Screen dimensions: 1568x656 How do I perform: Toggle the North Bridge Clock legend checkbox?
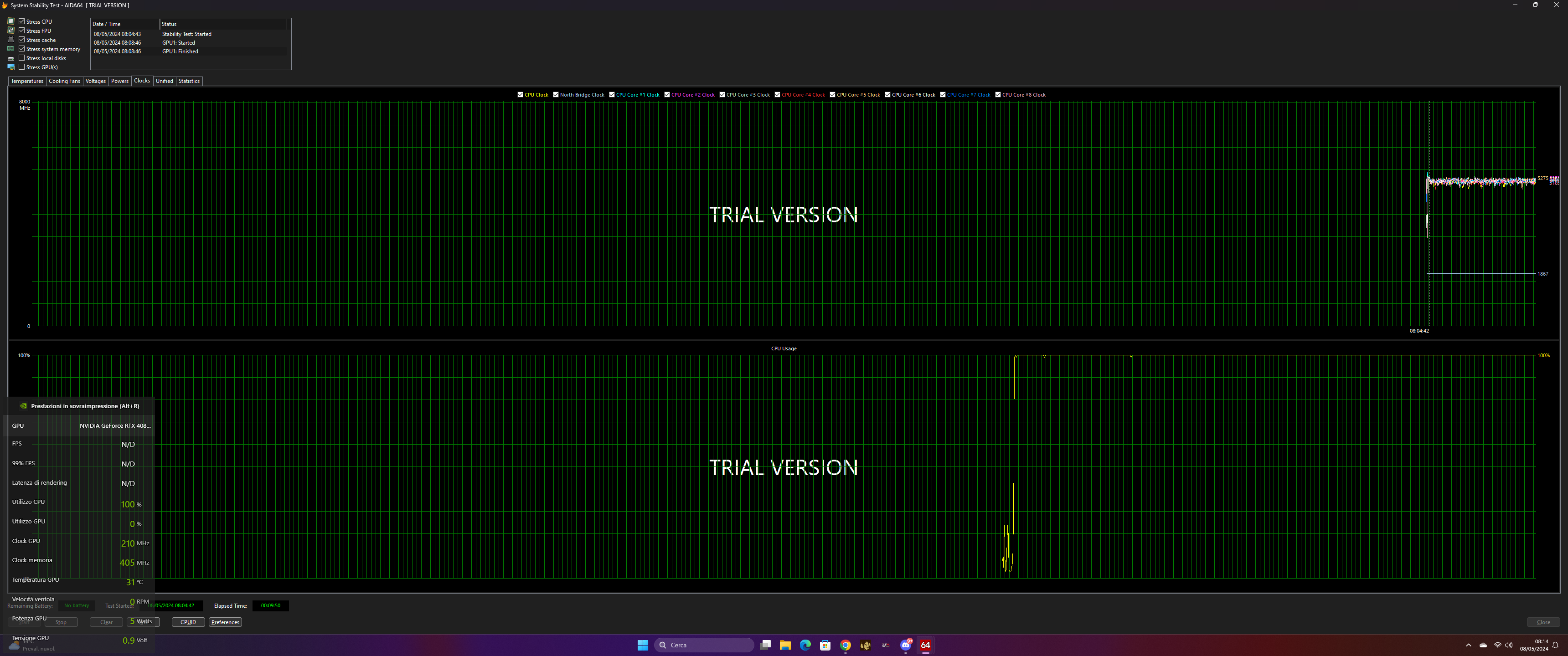556,95
